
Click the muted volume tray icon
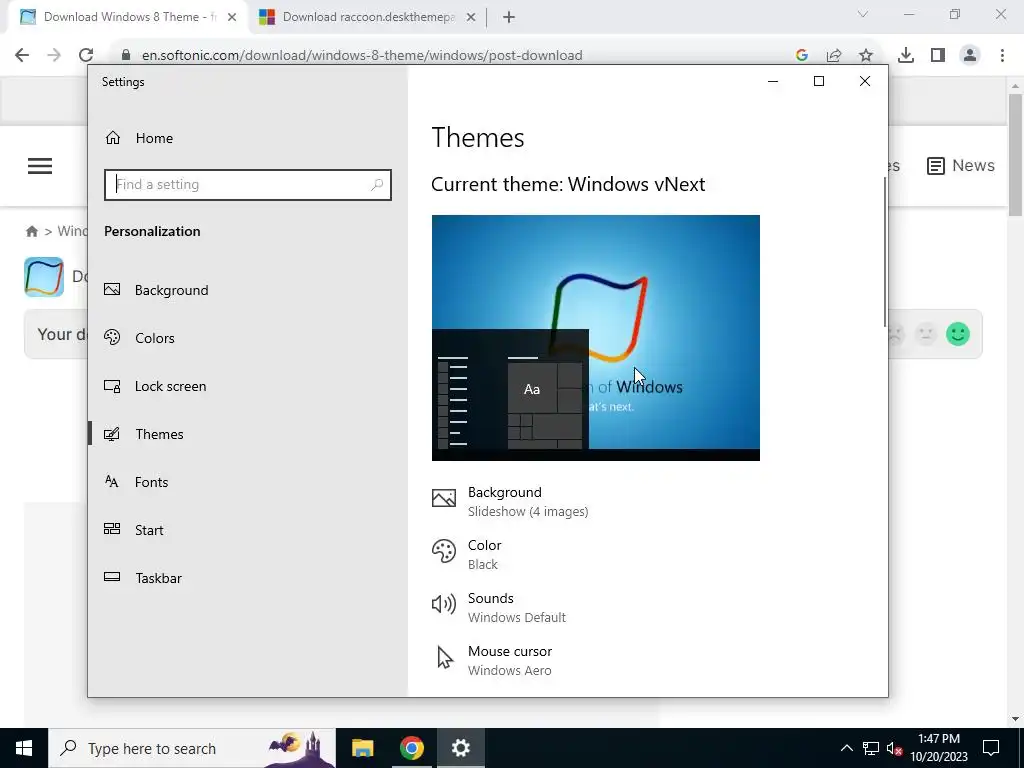(894, 748)
